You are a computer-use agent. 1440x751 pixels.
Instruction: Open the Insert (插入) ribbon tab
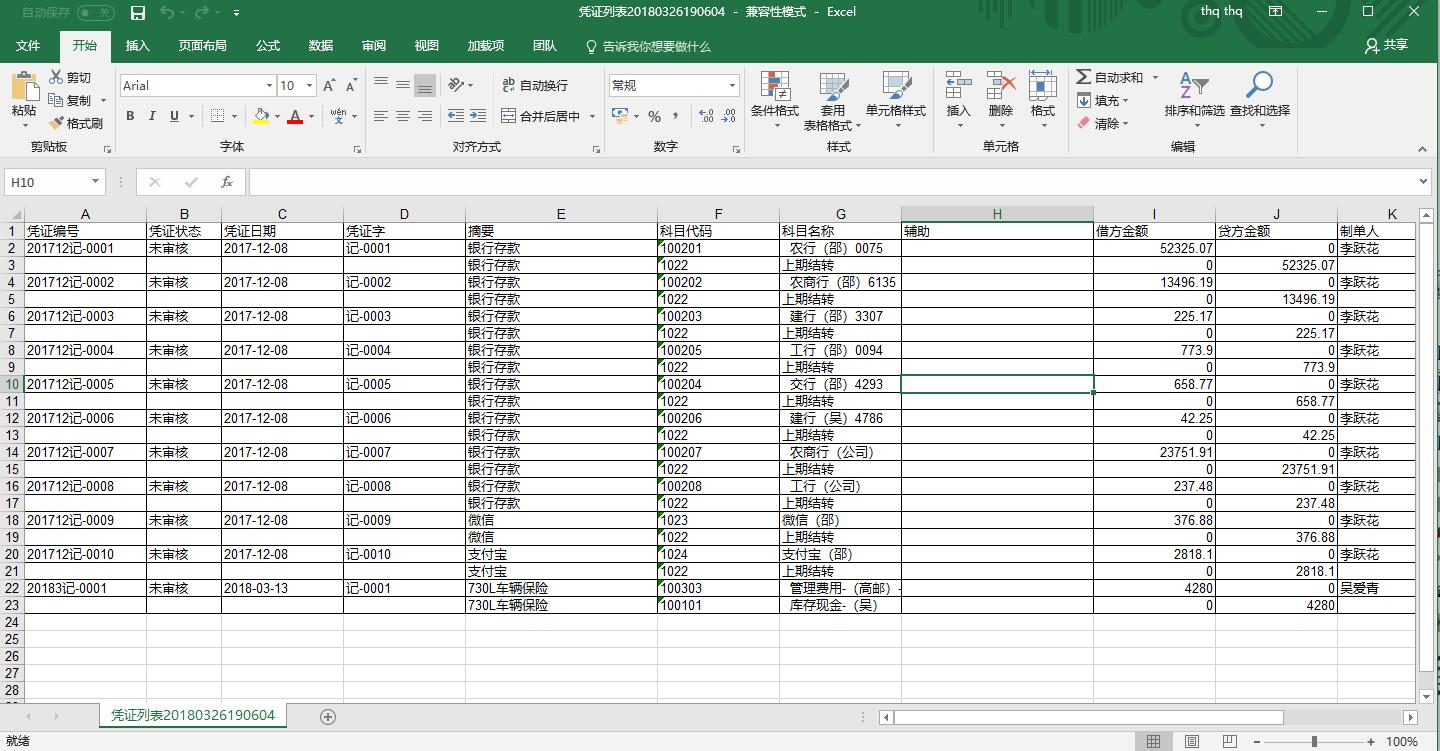[x=138, y=46]
